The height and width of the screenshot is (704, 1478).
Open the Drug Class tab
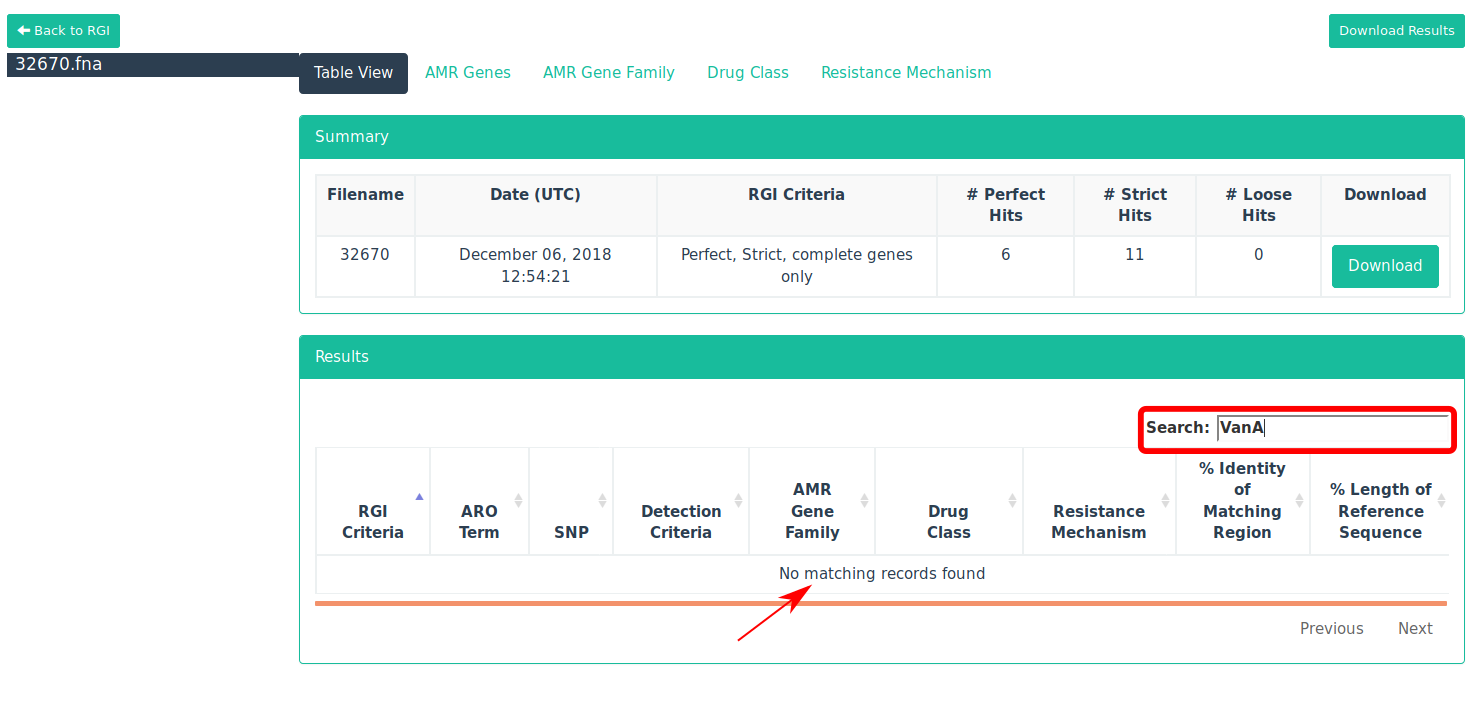pyautogui.click(x=747, y=72)
